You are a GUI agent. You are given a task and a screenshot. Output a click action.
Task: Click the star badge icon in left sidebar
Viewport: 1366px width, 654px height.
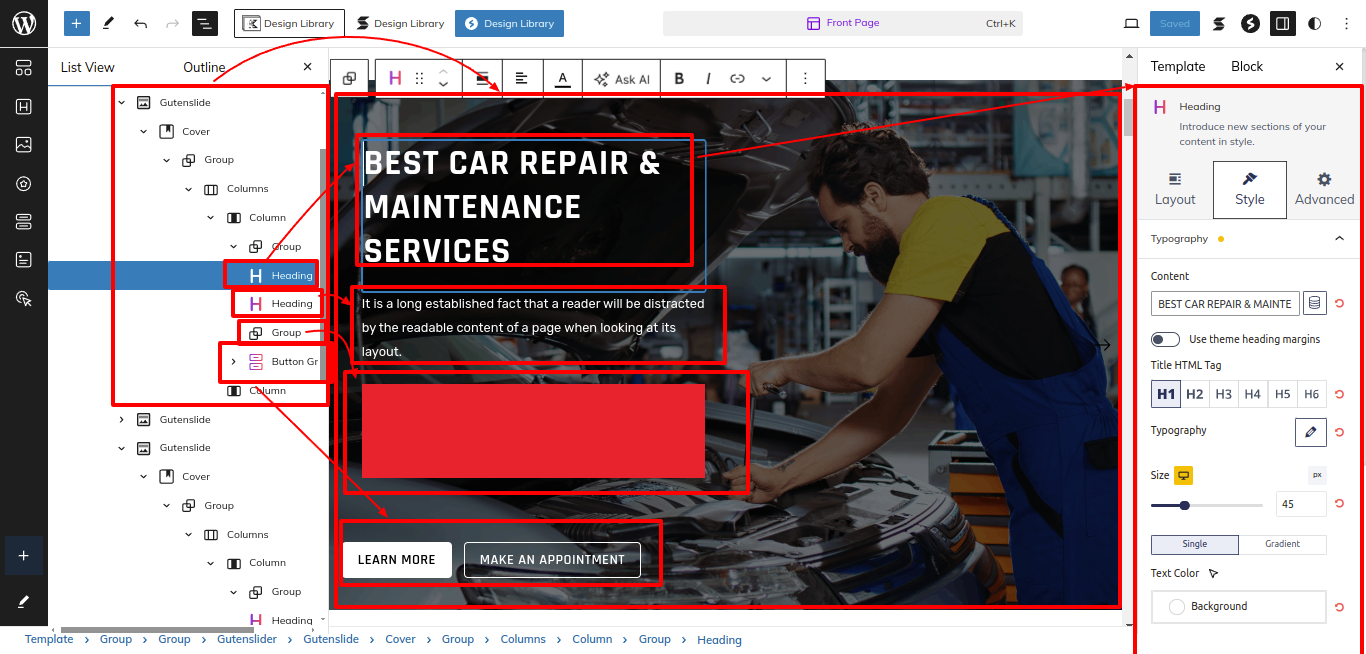[x=24, y=183]
